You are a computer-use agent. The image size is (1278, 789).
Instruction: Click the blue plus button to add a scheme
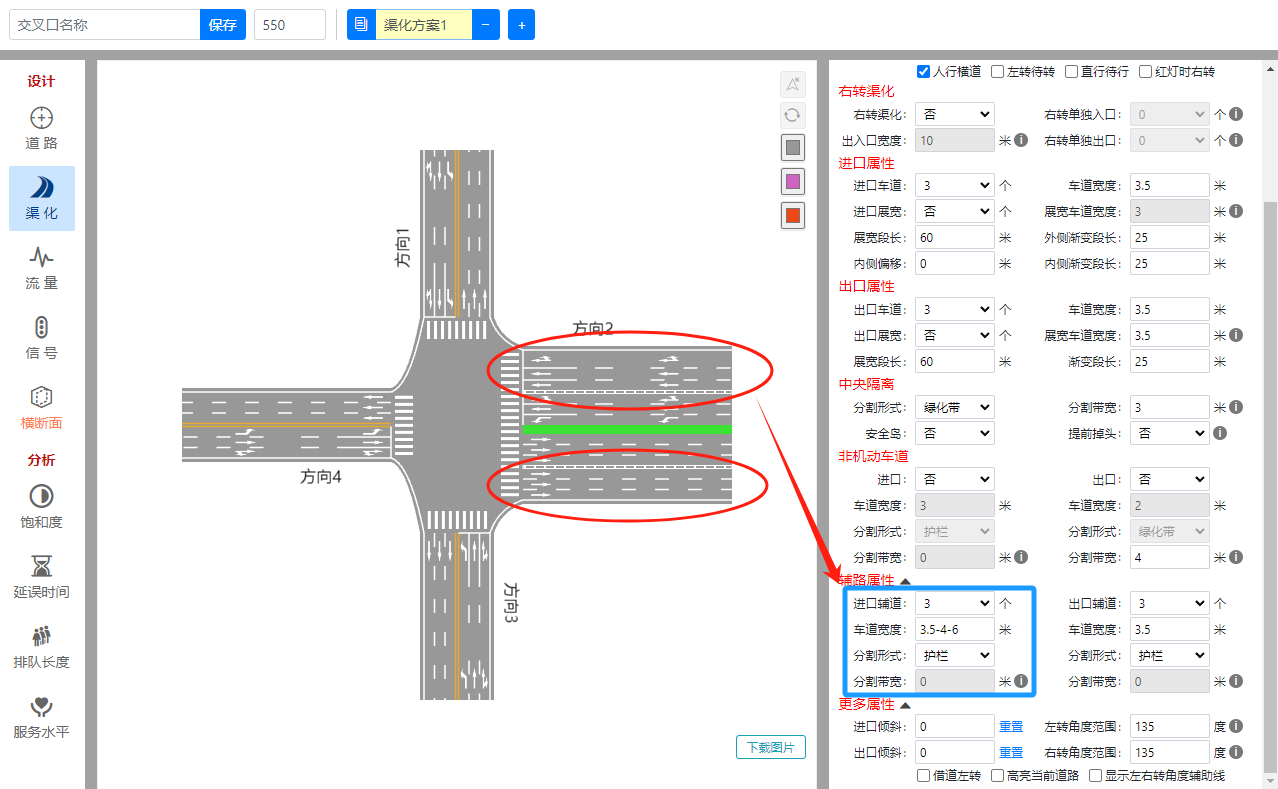pos(521,25)
